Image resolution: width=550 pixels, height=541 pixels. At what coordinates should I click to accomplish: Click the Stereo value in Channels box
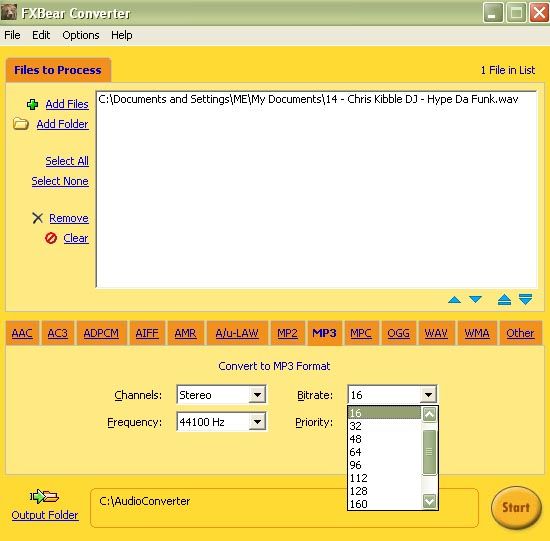(195, 395)
